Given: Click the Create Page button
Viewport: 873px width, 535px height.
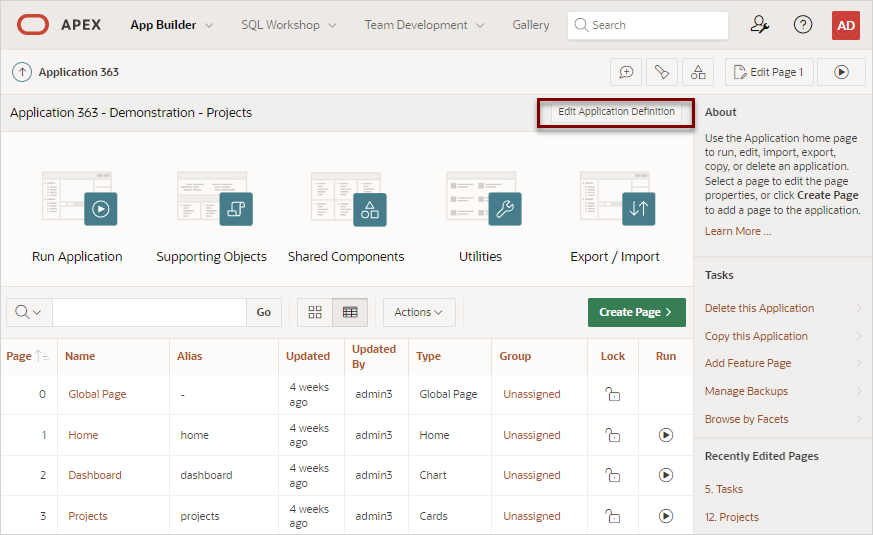Looking at the screenshot, I should [x=636, y=312].
